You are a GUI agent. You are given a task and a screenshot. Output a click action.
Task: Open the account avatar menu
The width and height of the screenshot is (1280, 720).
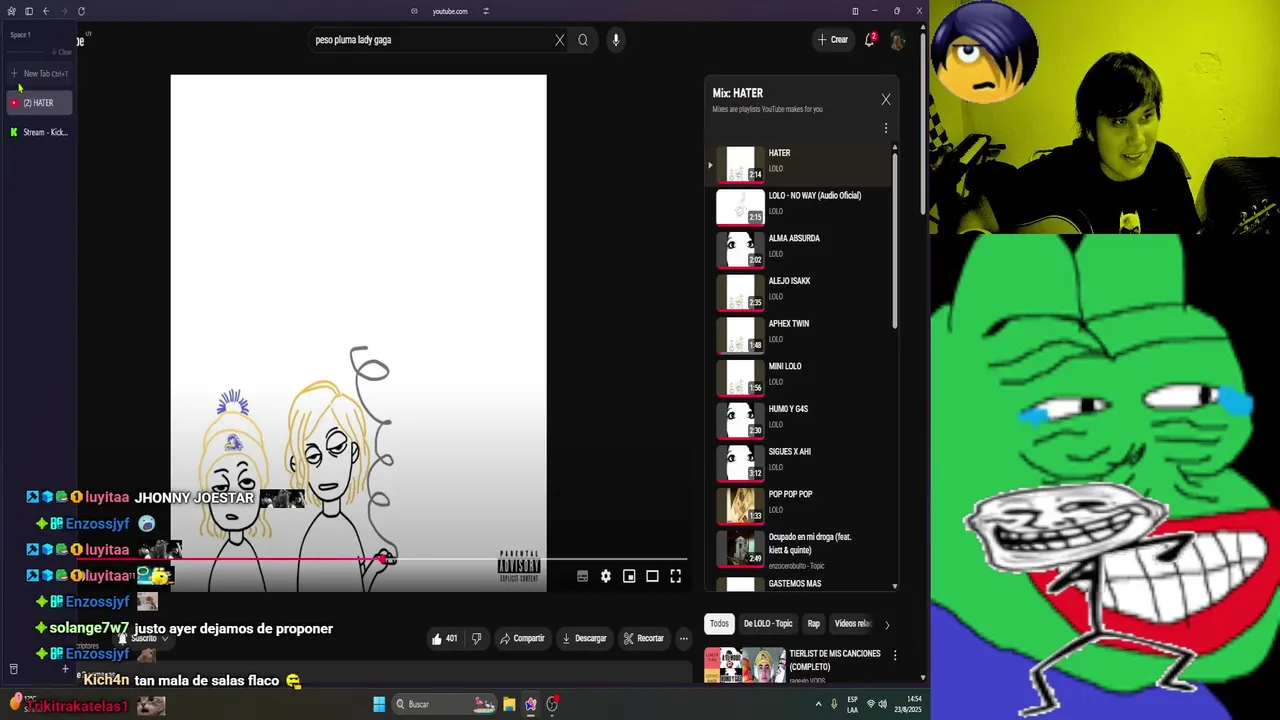(897, 40)
